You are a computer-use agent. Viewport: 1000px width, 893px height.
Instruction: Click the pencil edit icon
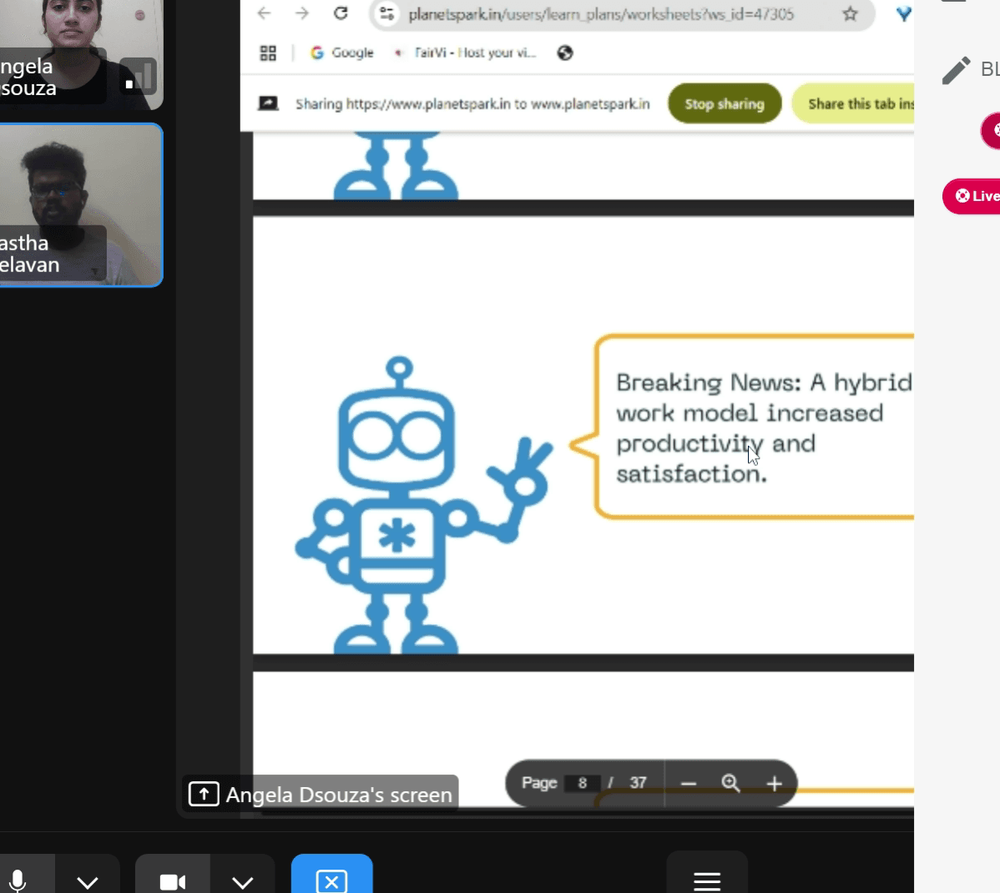point(956,70)
